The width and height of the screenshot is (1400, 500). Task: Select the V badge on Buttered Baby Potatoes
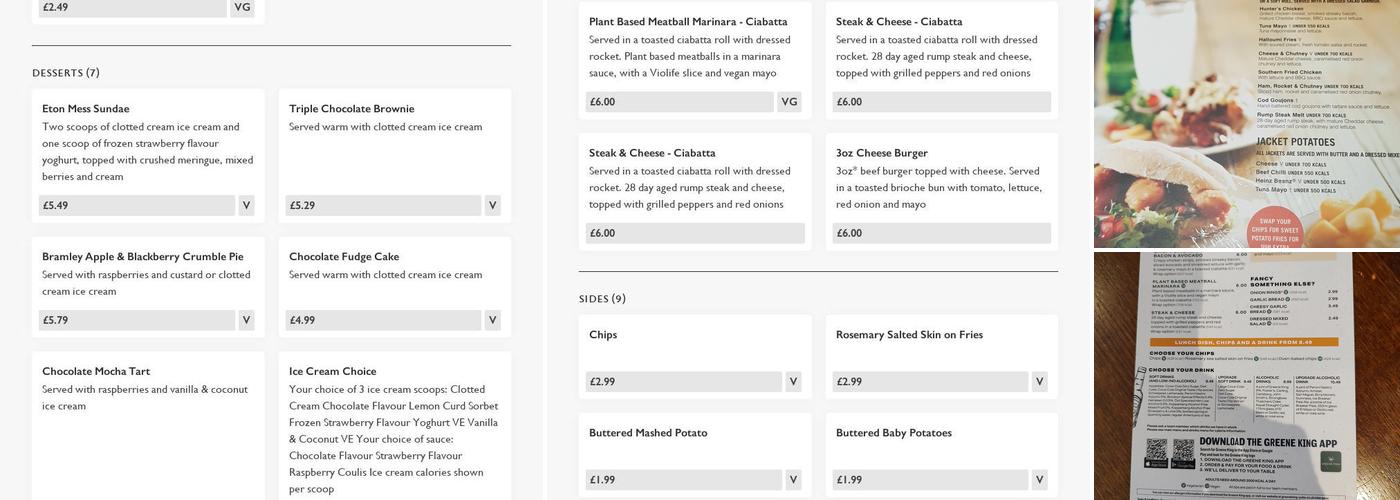click(1040, 480)
